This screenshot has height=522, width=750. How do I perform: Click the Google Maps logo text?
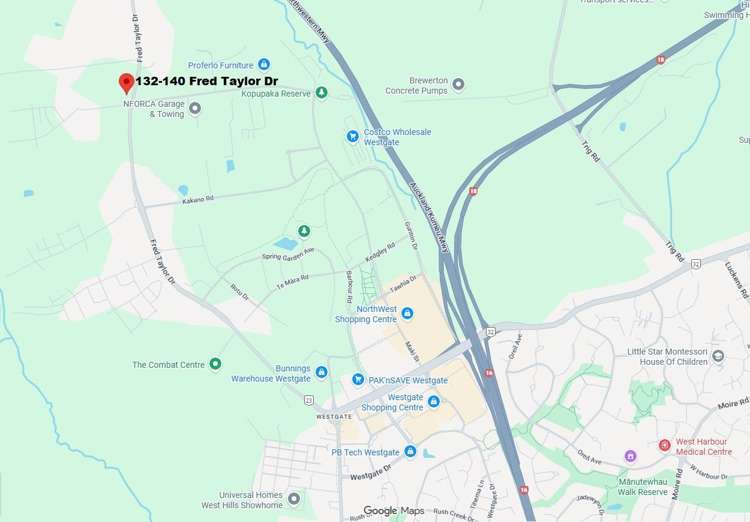[x=394, y=511]
